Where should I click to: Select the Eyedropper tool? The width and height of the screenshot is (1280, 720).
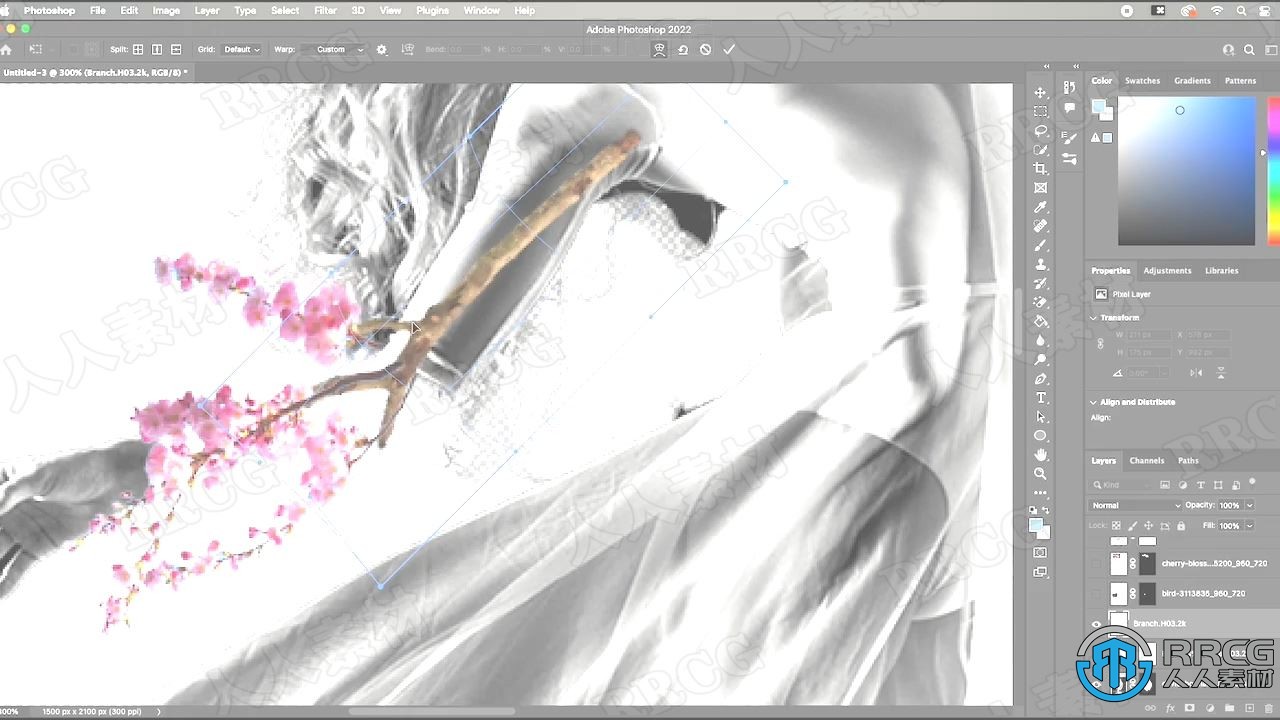1040,207
